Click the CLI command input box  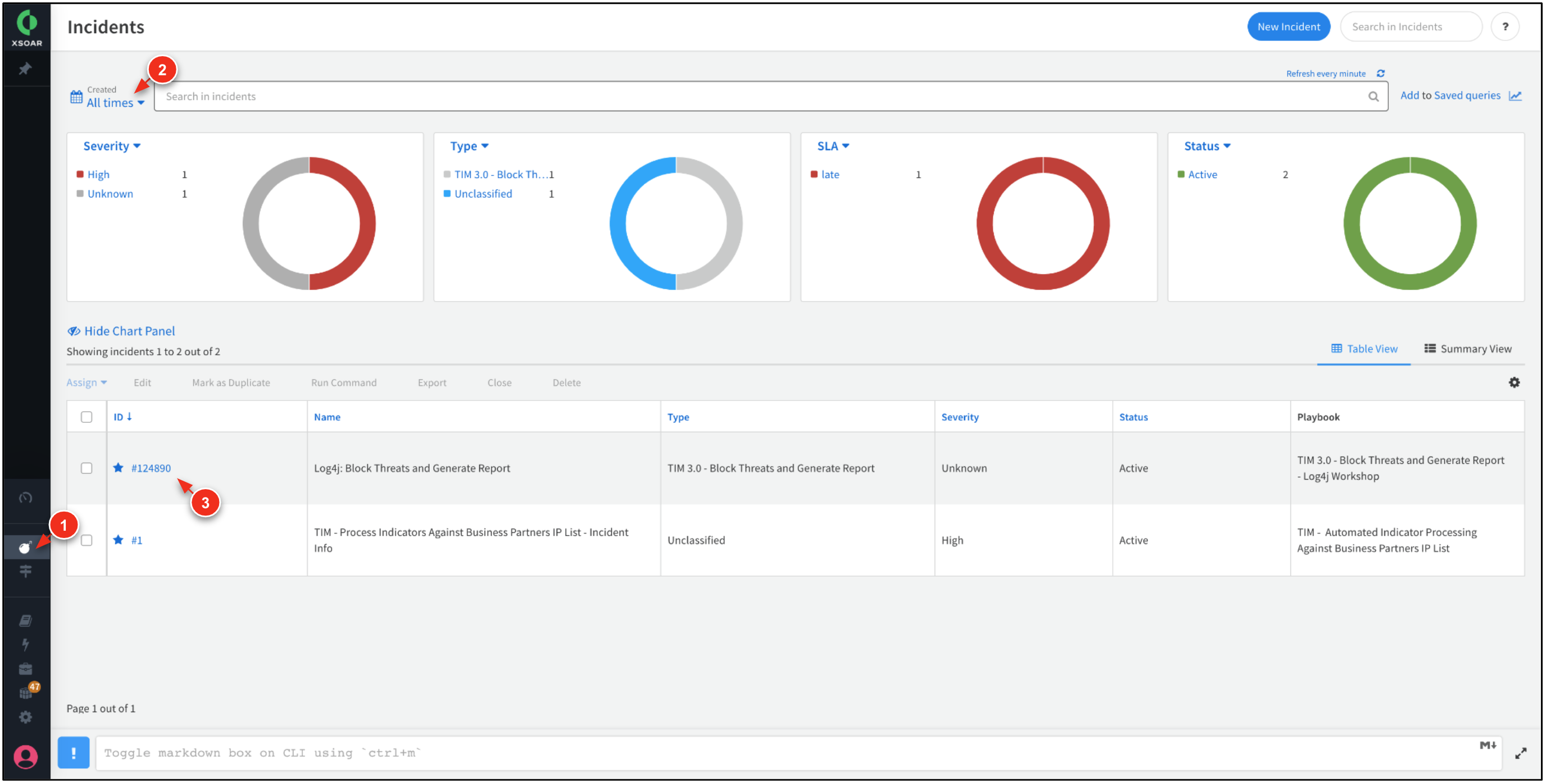798,754
